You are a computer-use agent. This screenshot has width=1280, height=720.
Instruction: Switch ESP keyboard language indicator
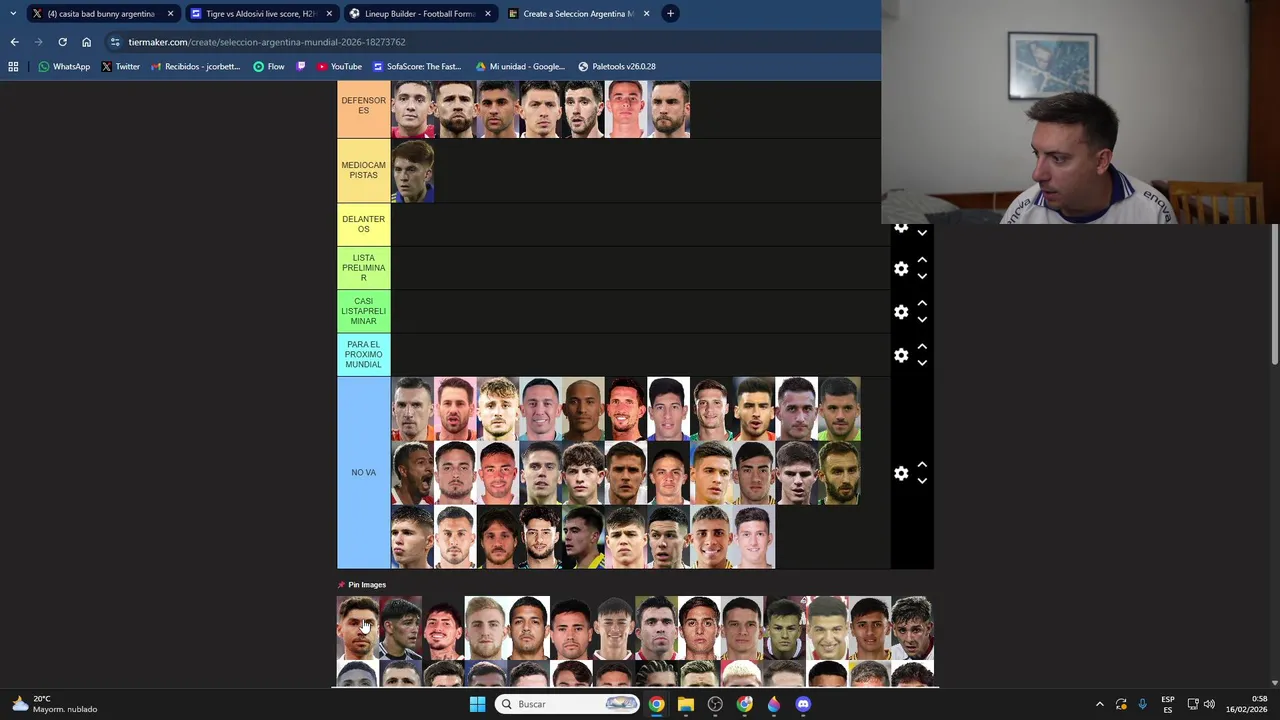click(x=1167, y=704)
